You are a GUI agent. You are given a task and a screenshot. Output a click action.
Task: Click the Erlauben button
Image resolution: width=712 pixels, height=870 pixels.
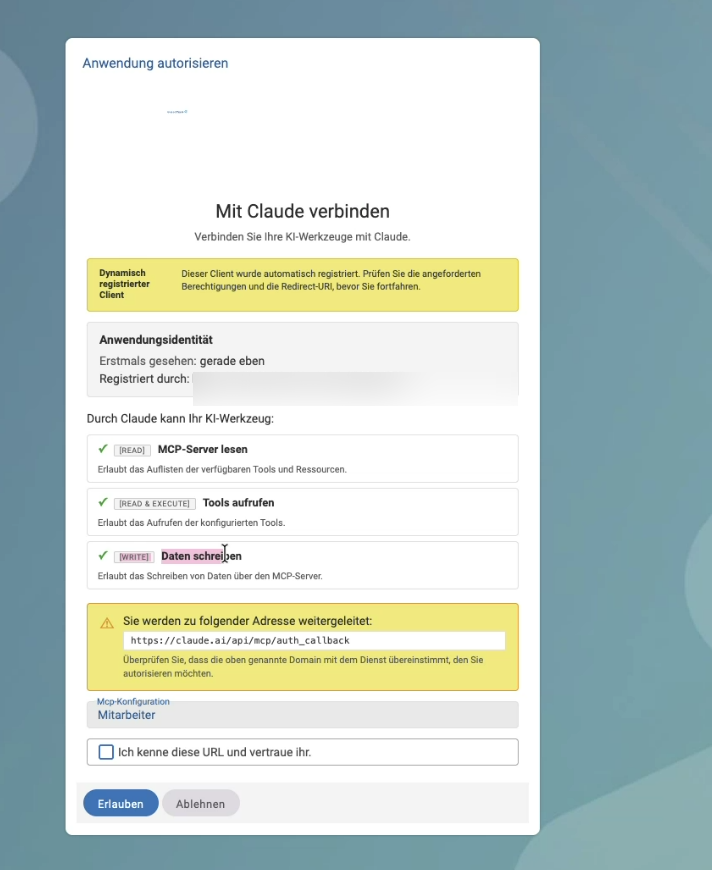point(120,803)
